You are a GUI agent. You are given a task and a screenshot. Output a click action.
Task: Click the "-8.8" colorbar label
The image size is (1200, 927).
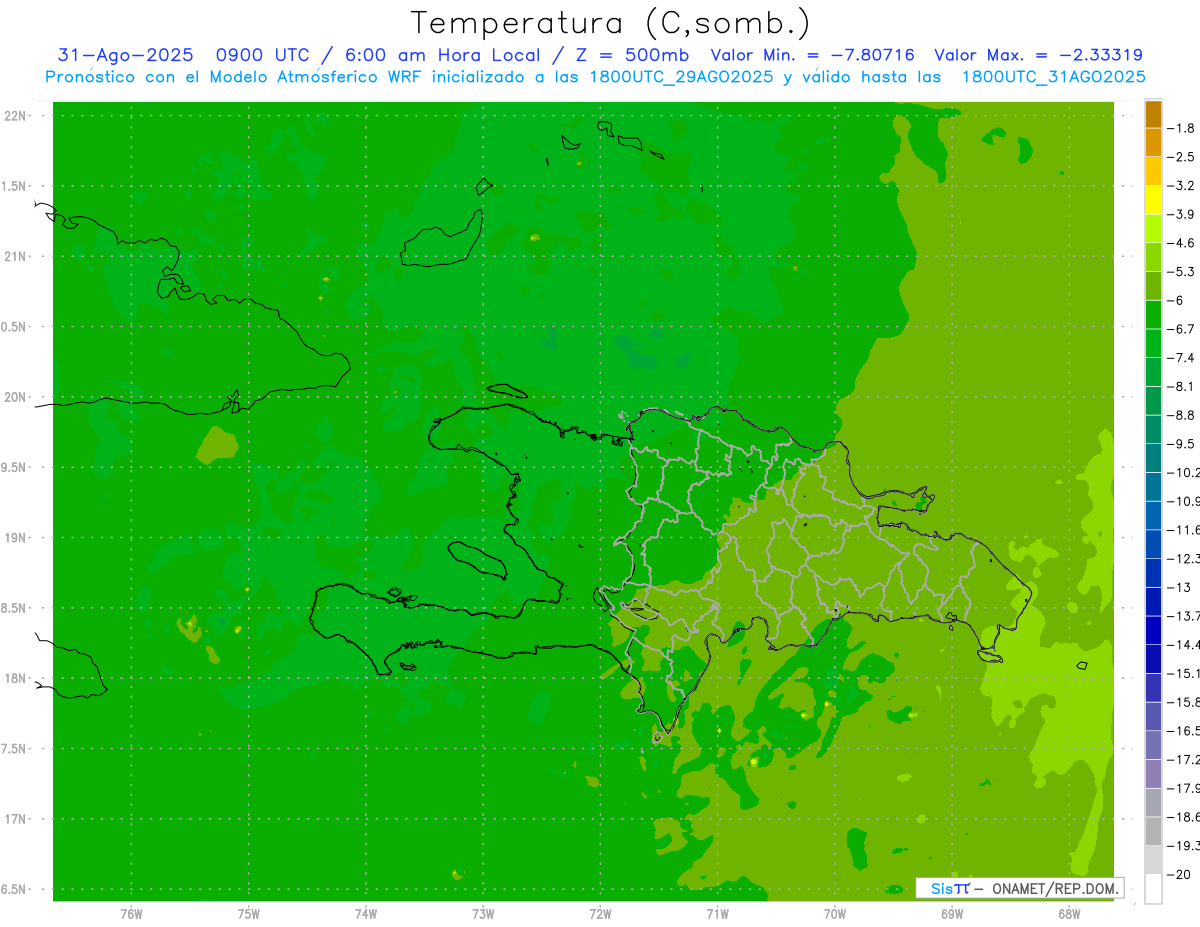click(x=1182, y=415)
